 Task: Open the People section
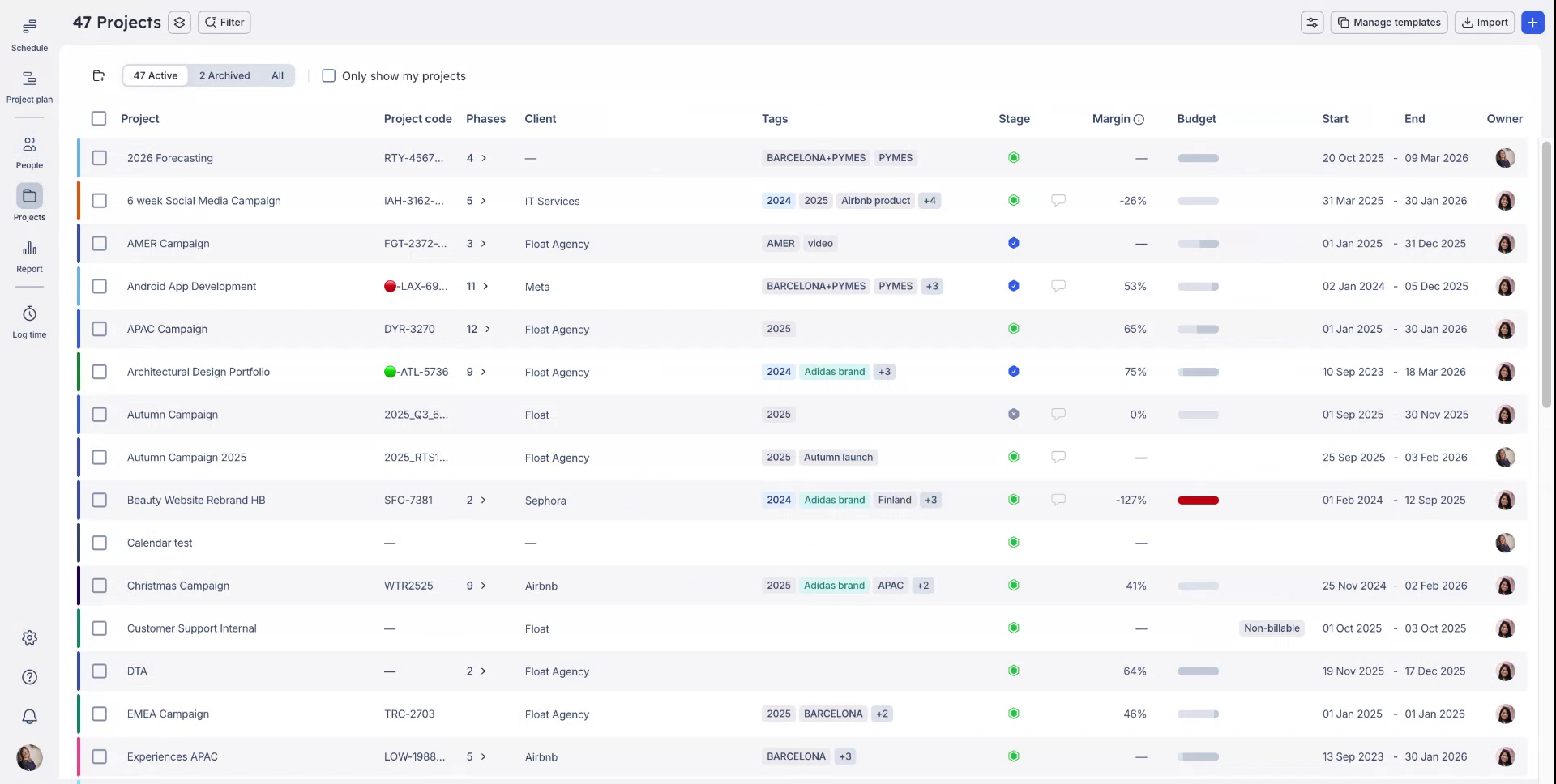tap(29, 150)
